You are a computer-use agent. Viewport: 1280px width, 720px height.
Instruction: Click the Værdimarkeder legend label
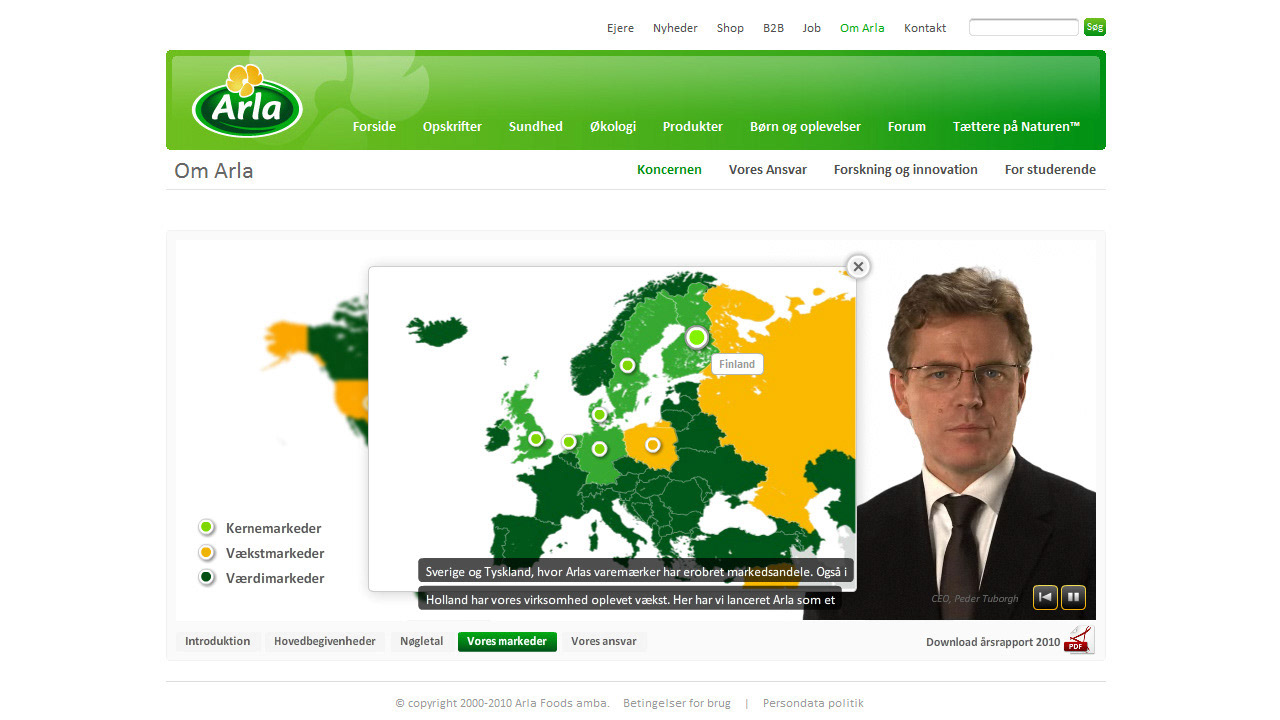pos(275,578)
